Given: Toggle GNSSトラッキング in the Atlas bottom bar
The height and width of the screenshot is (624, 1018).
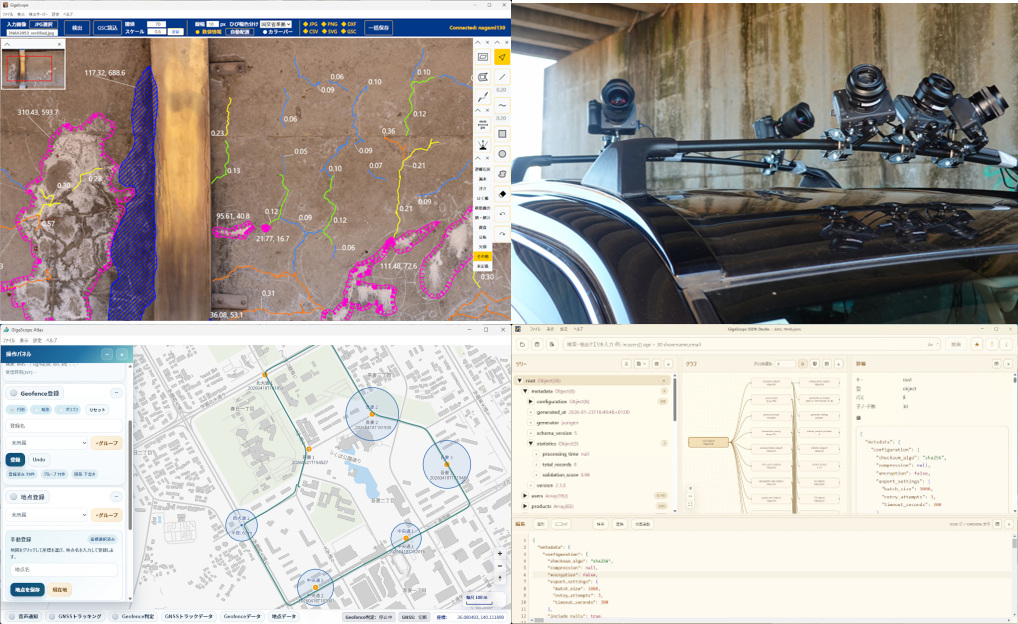Looking at the screenshot, I should [x=75, y=616].
